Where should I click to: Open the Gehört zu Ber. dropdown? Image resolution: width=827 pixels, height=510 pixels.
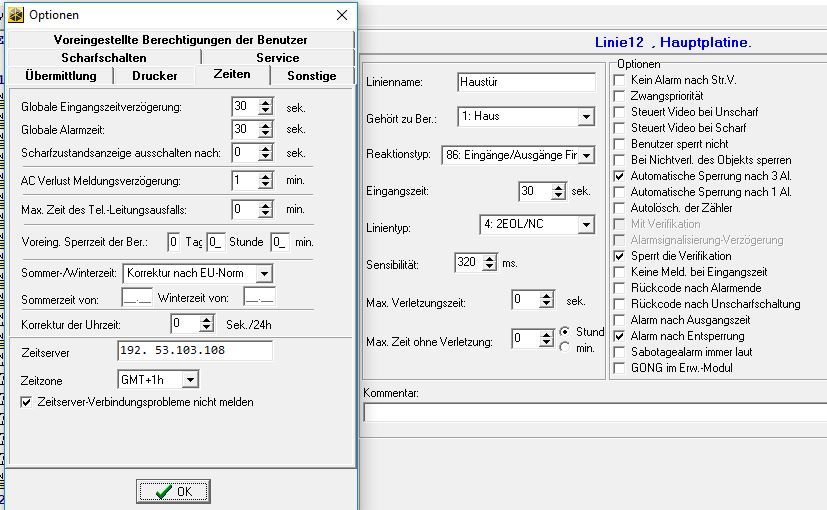click(x=586, y=117)
